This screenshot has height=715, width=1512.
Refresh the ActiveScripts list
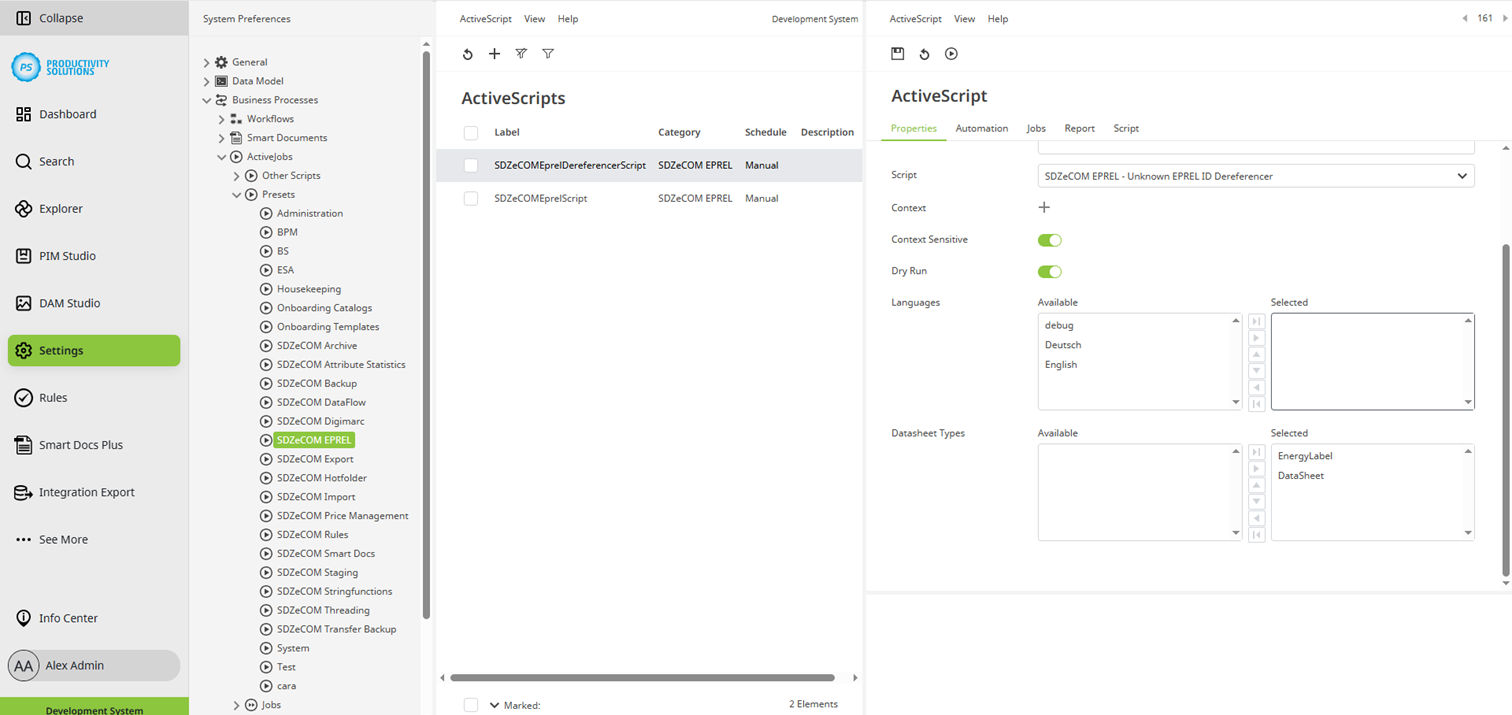[467, 54]
